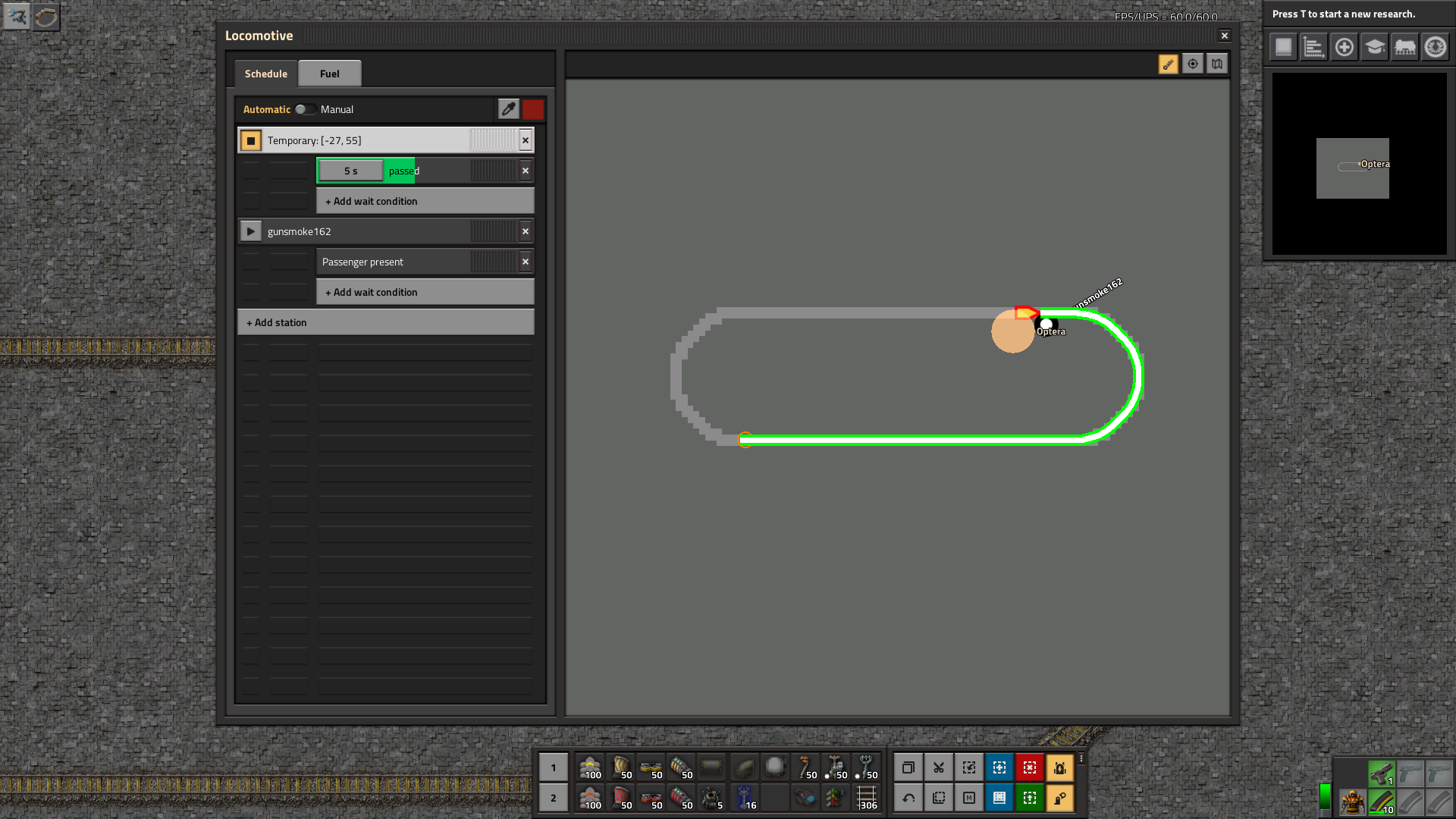
Task: Select red splitter in quickbar
Action: click(x=651, y=798)
